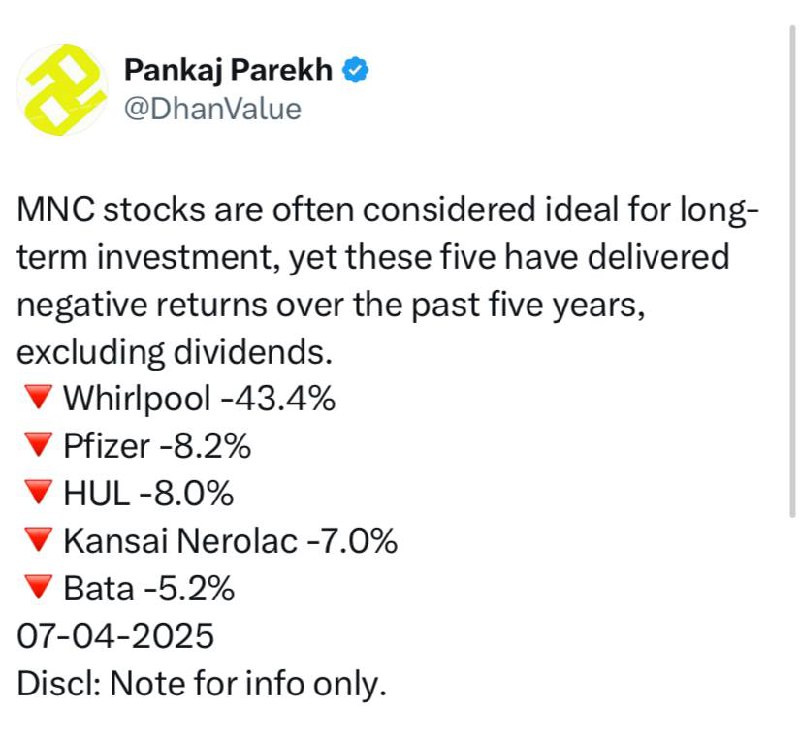Image resolution: width=800 pixels, height=742 pixels.
Task: Click the word MNC in tweet
Action: [x=56, y=209]
